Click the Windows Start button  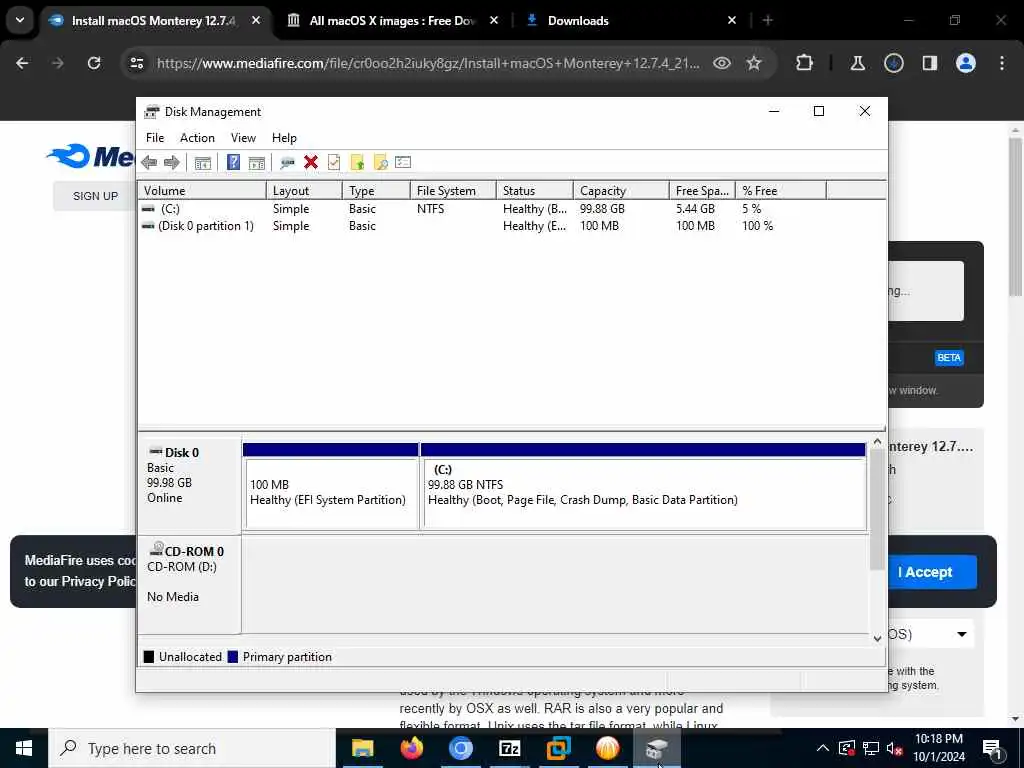click(24, 748)
